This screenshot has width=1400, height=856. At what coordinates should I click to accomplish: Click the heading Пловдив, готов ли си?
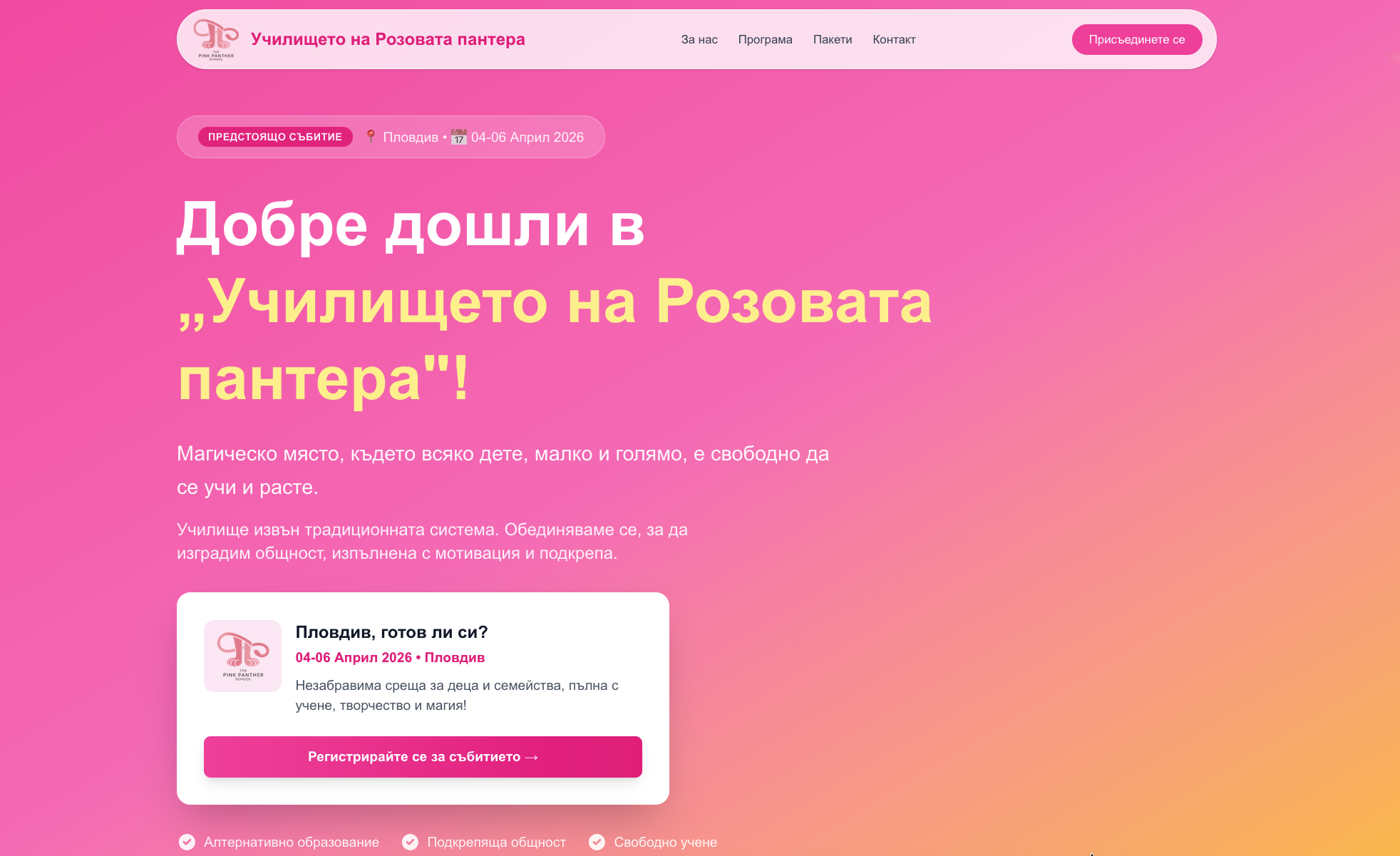[x=391, y=632]
